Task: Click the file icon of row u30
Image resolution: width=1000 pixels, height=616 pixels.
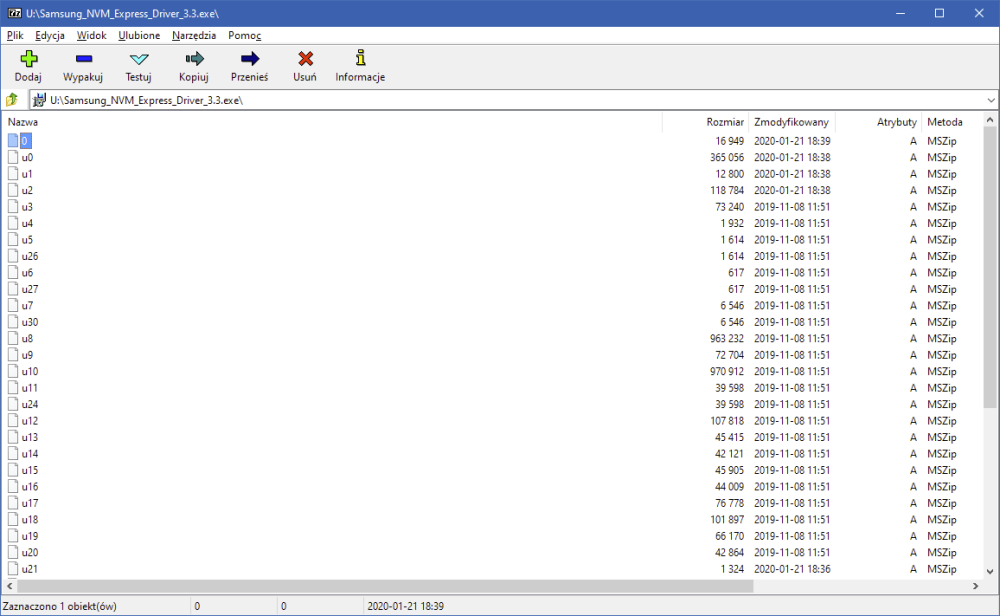Action: [13, 322]
